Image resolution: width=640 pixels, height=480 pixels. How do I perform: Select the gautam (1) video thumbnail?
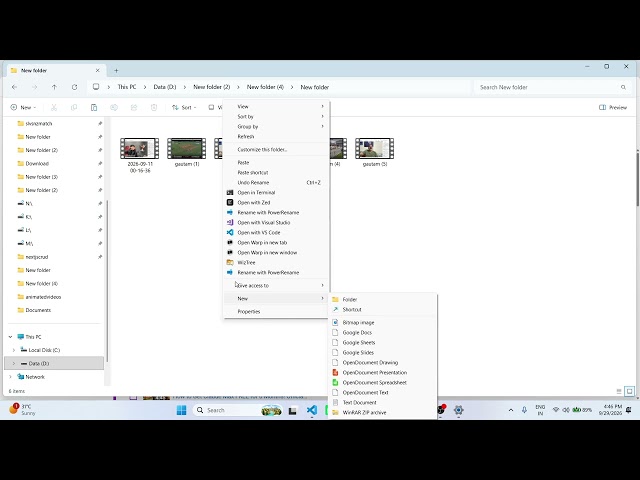point(187,149)
